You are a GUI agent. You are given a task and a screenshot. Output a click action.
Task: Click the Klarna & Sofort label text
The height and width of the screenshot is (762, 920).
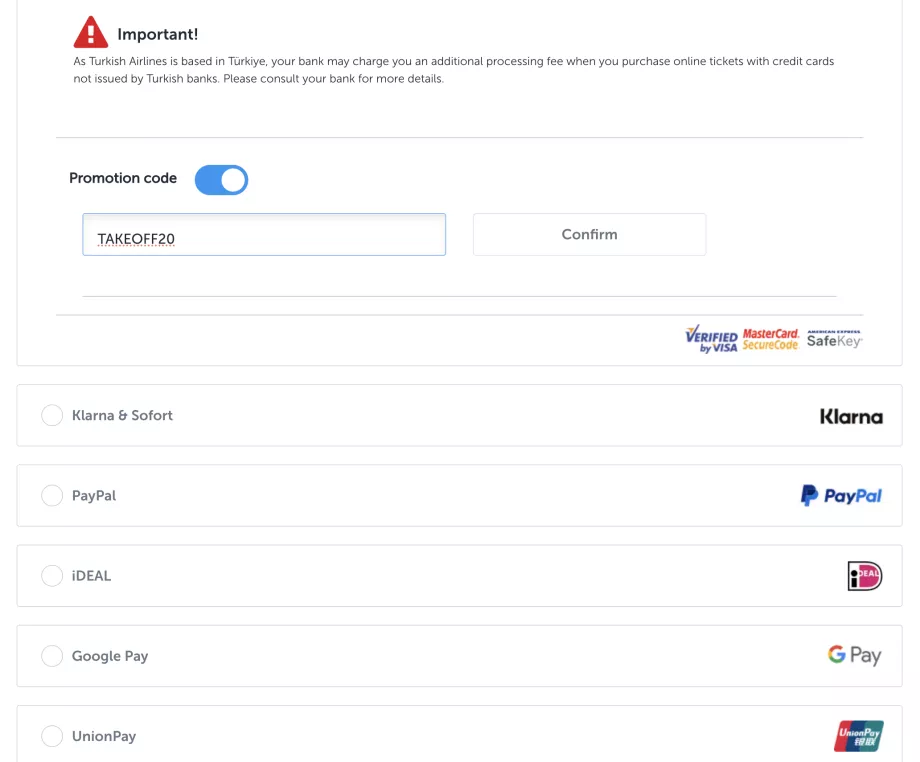(122, 415)
